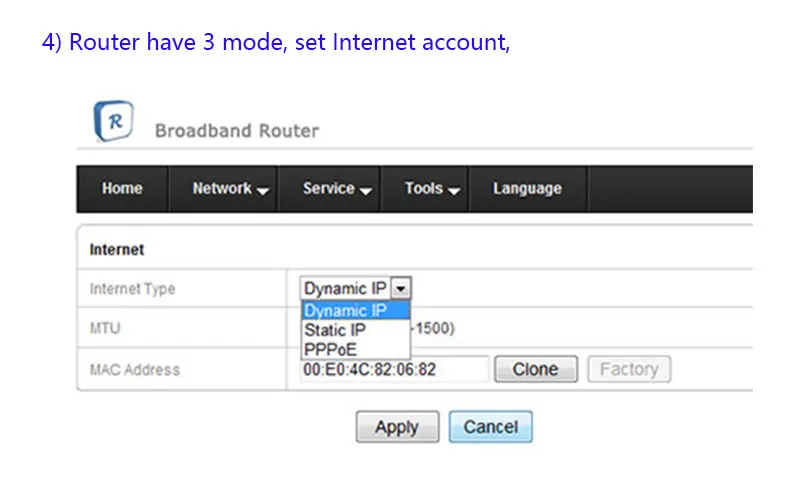Expand the Service menu

[x=330, y=188]
